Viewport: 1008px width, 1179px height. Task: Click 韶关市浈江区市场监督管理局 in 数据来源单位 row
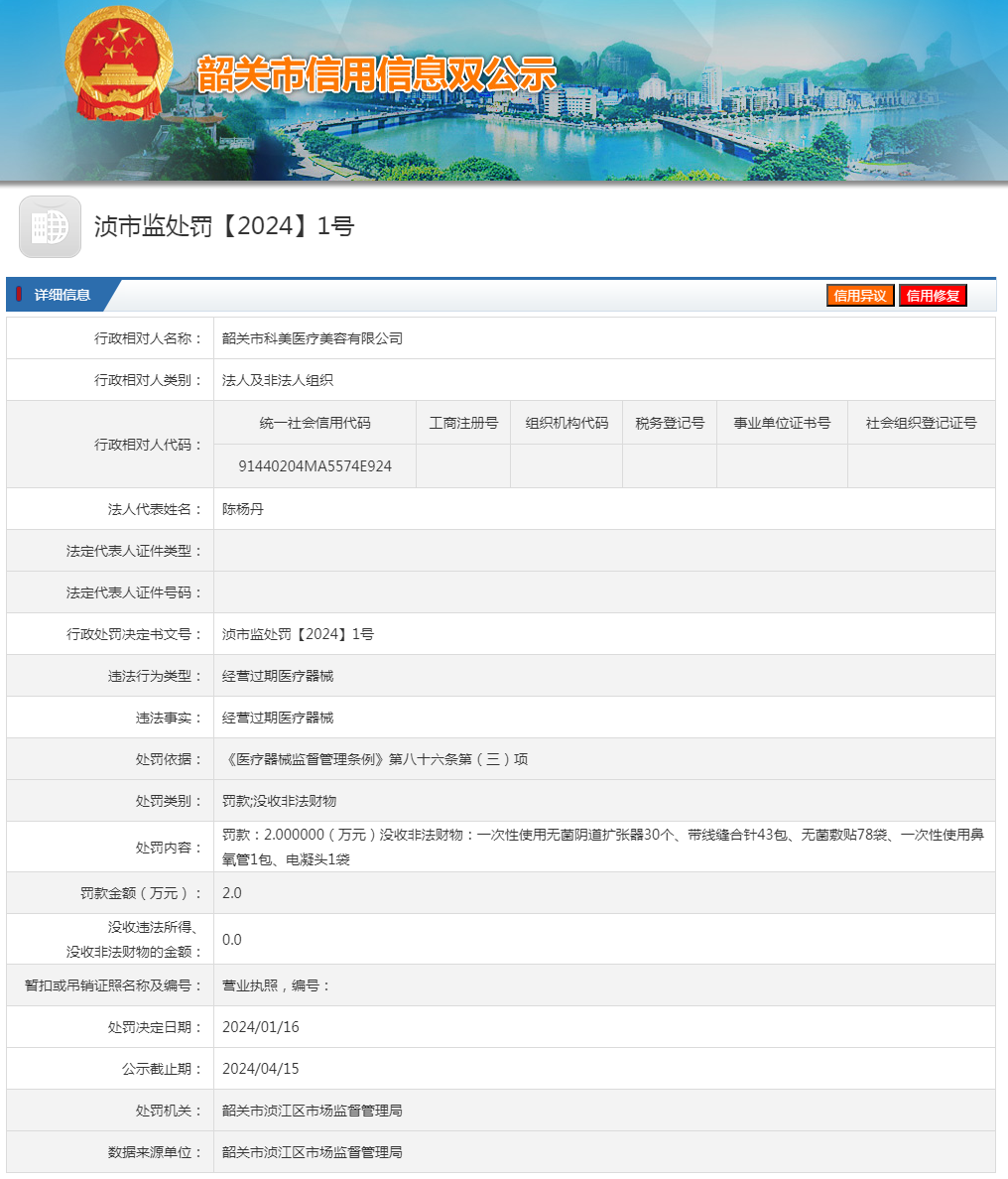(312, 1152)
